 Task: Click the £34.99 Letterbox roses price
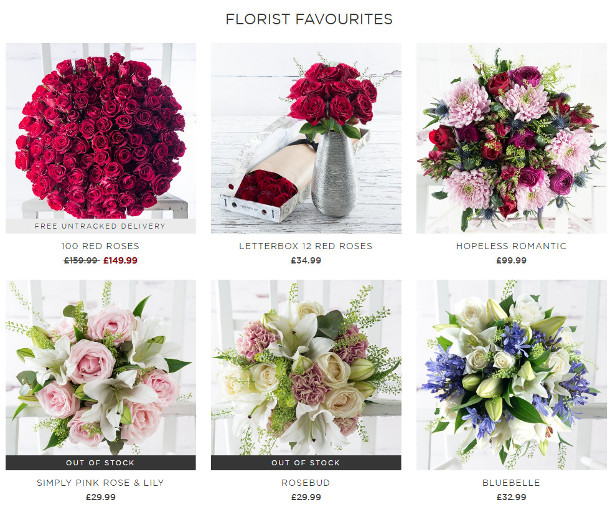tap(306, 261)
